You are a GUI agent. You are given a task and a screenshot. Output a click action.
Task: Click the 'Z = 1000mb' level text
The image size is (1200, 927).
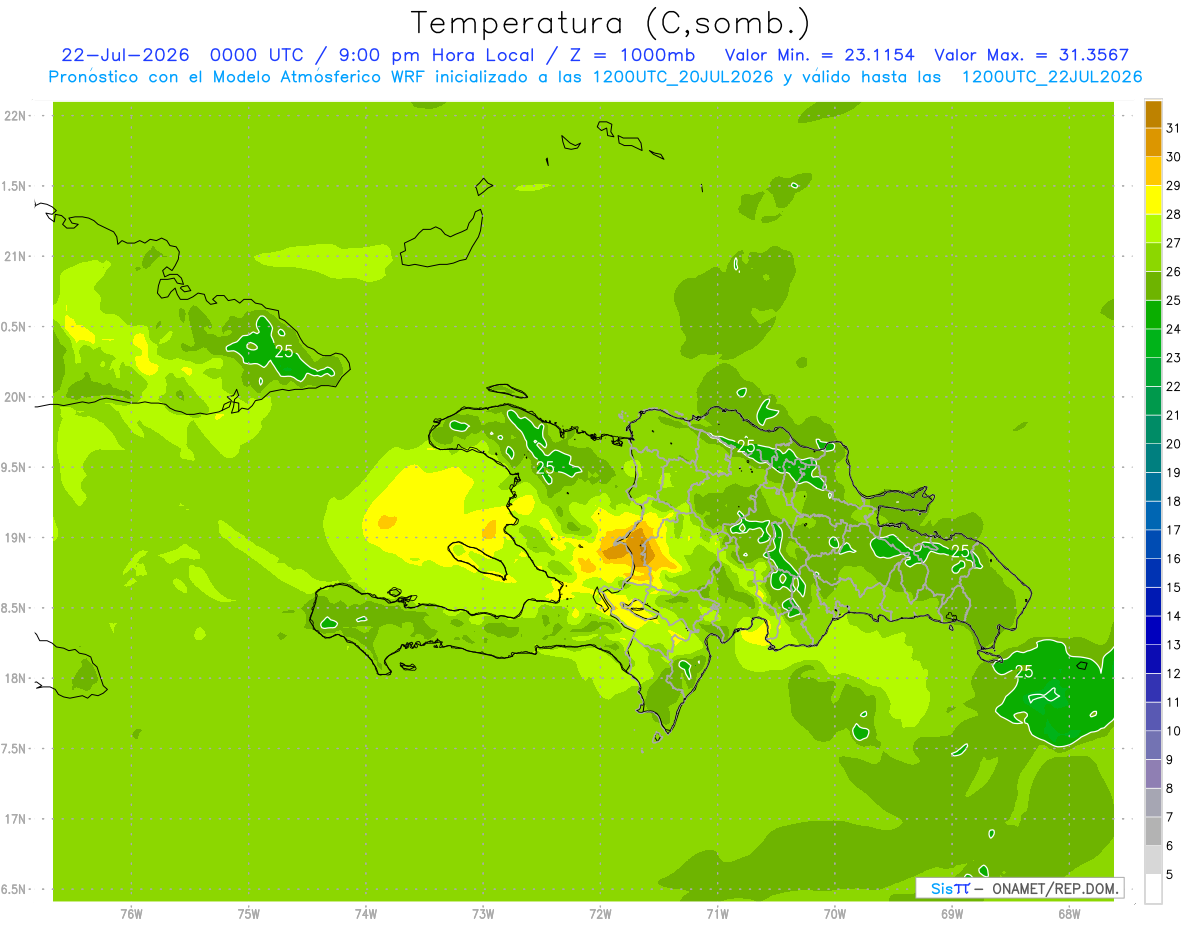(632, 55)
